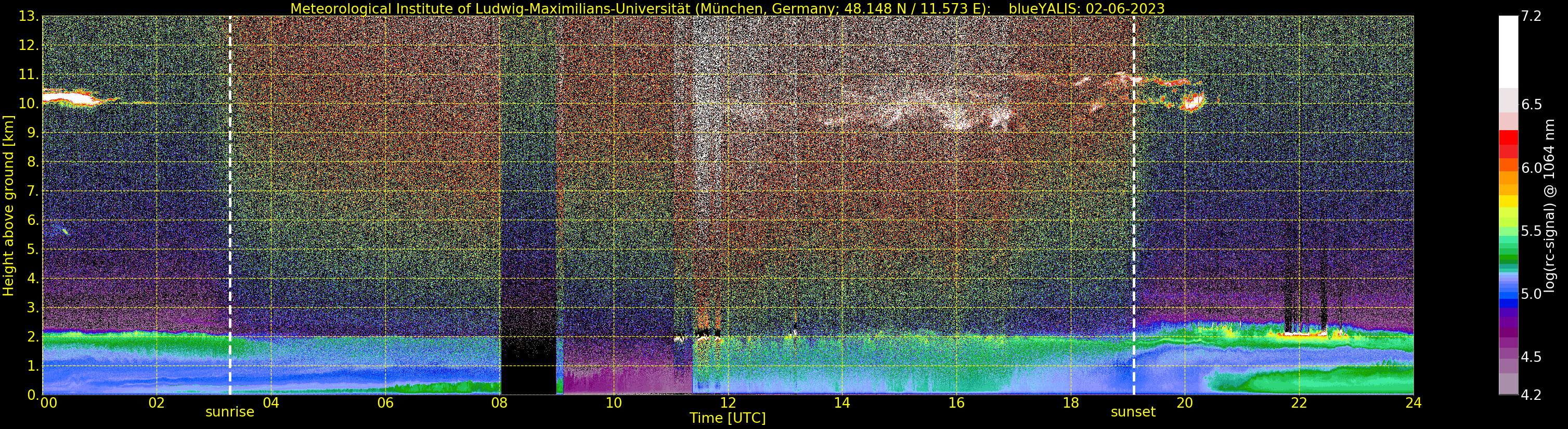
Task: Click the height-axis tick label "5."
Action: click(x=32, y=249)
